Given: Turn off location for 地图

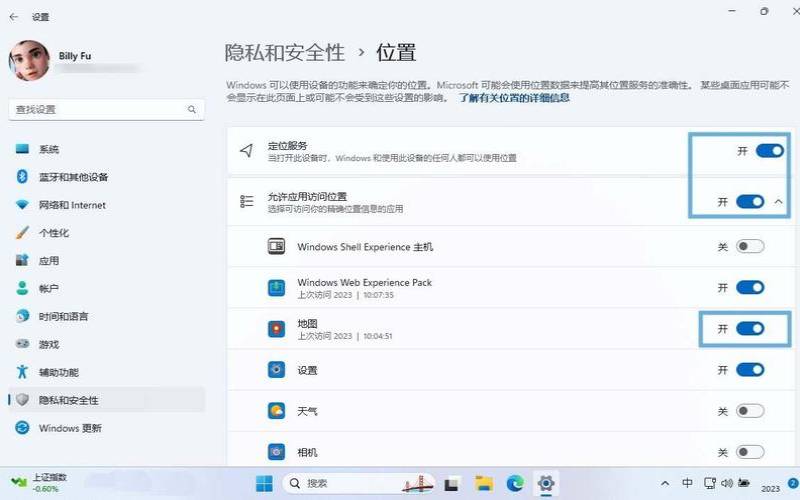Looking at the screenshot, I should [750, 329].
